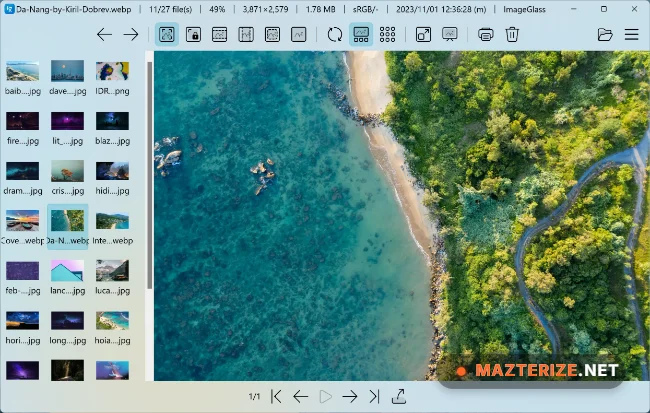Jump to last frame button
Viewport: 650px width, 413px height.
374,397
